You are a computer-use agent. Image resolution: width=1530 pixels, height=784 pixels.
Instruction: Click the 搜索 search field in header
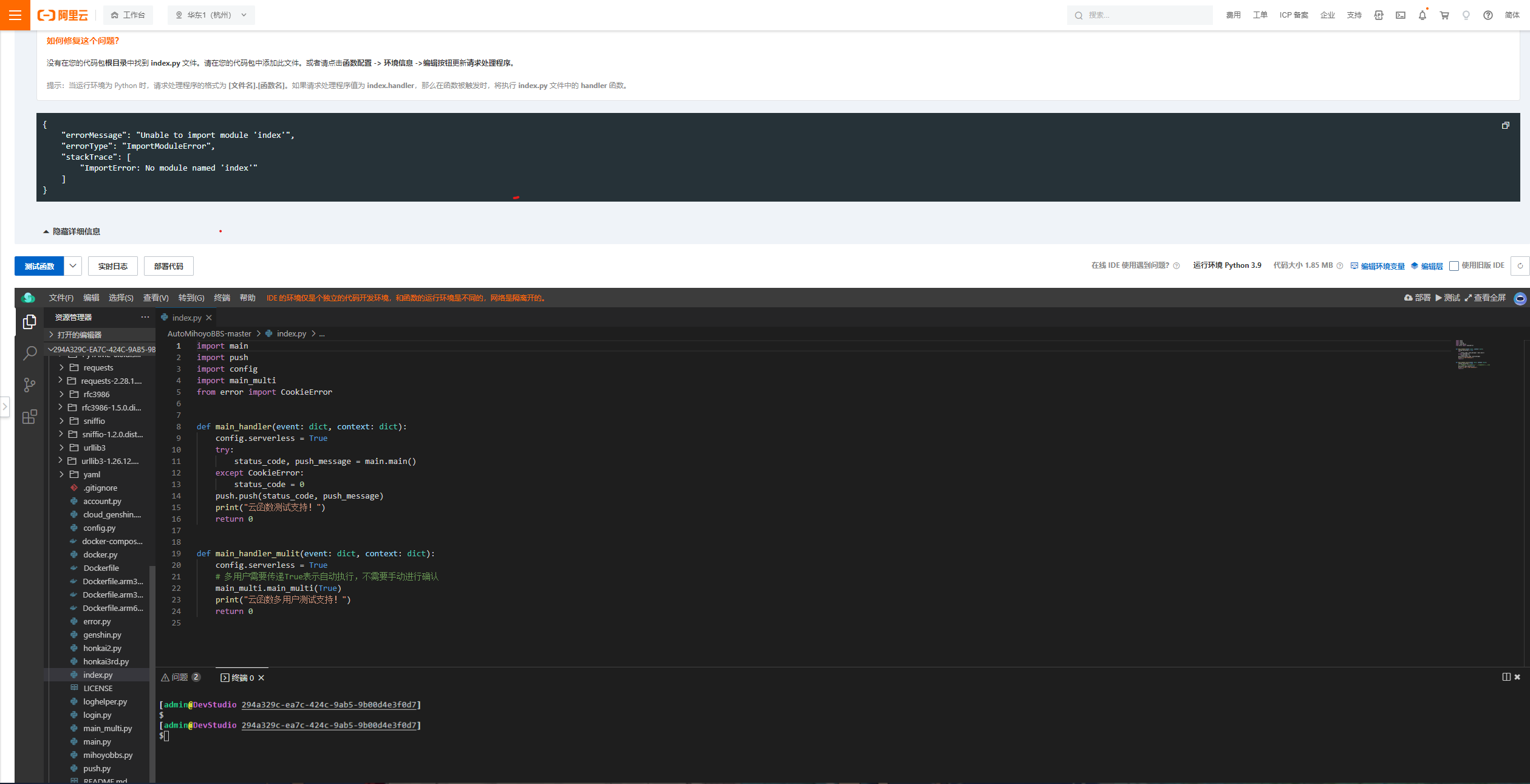tap(1139, 15)
